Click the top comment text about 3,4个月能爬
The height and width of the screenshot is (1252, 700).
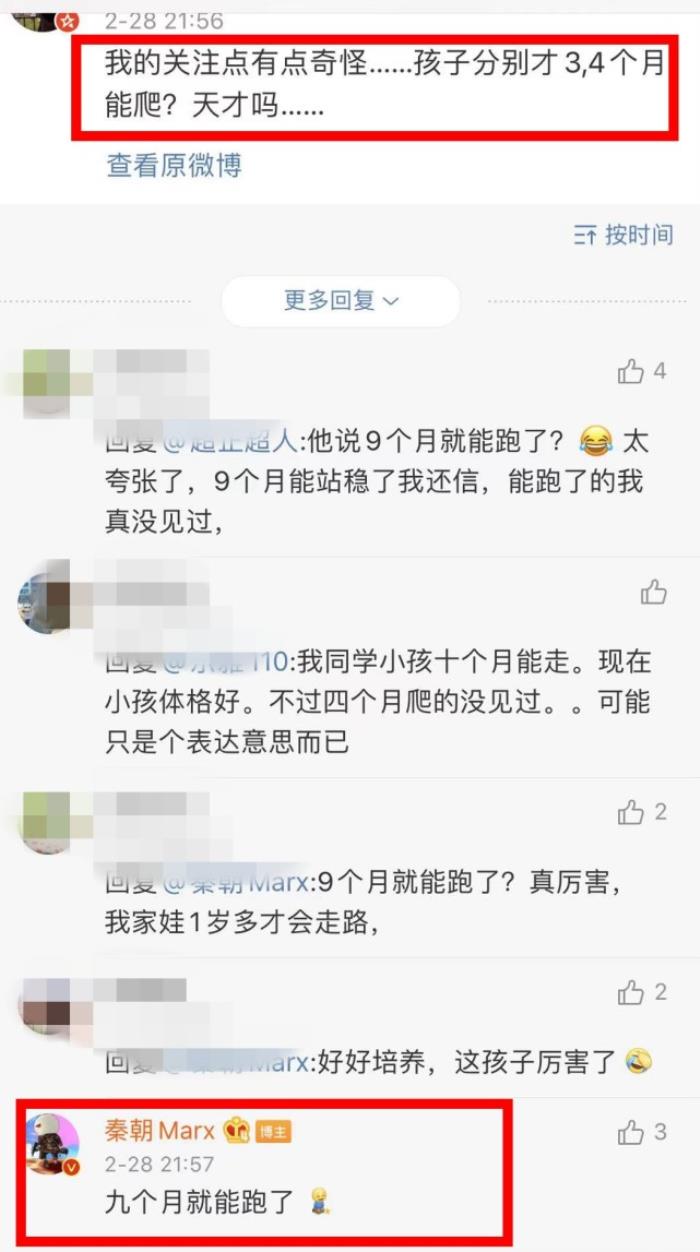(x=385, y=85)
